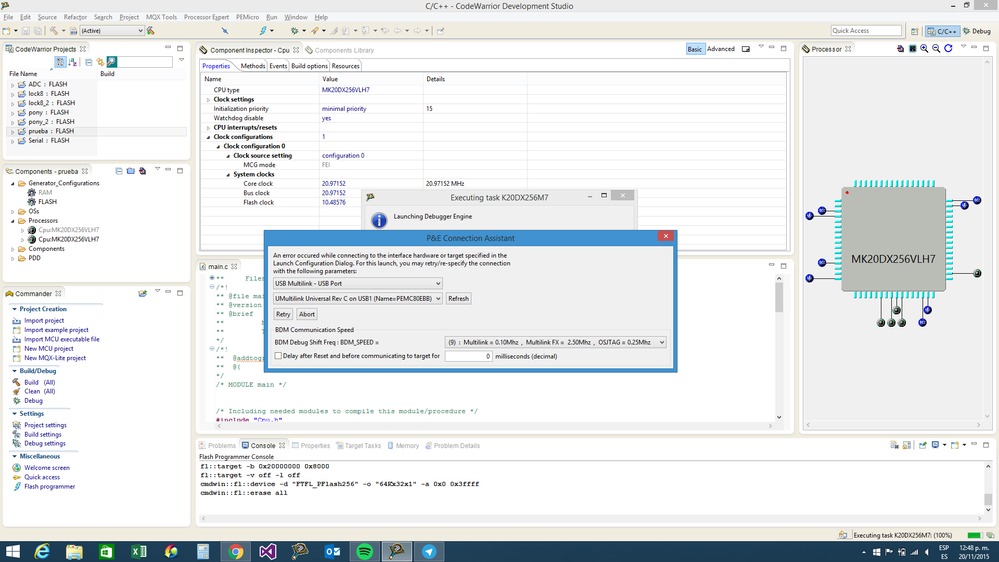This screenshot has height=562, width=999.
Task: Click the Windows Start button
Action: click(x=12, y=552)
